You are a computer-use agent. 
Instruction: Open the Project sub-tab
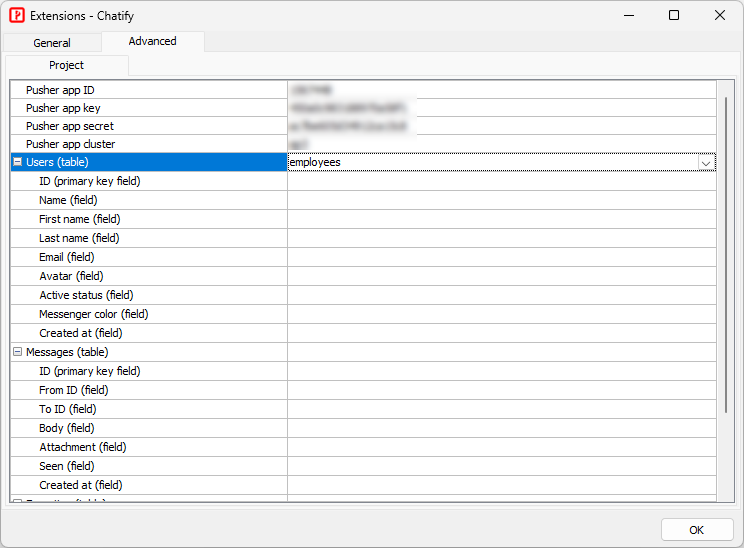(x=66, y=65)
